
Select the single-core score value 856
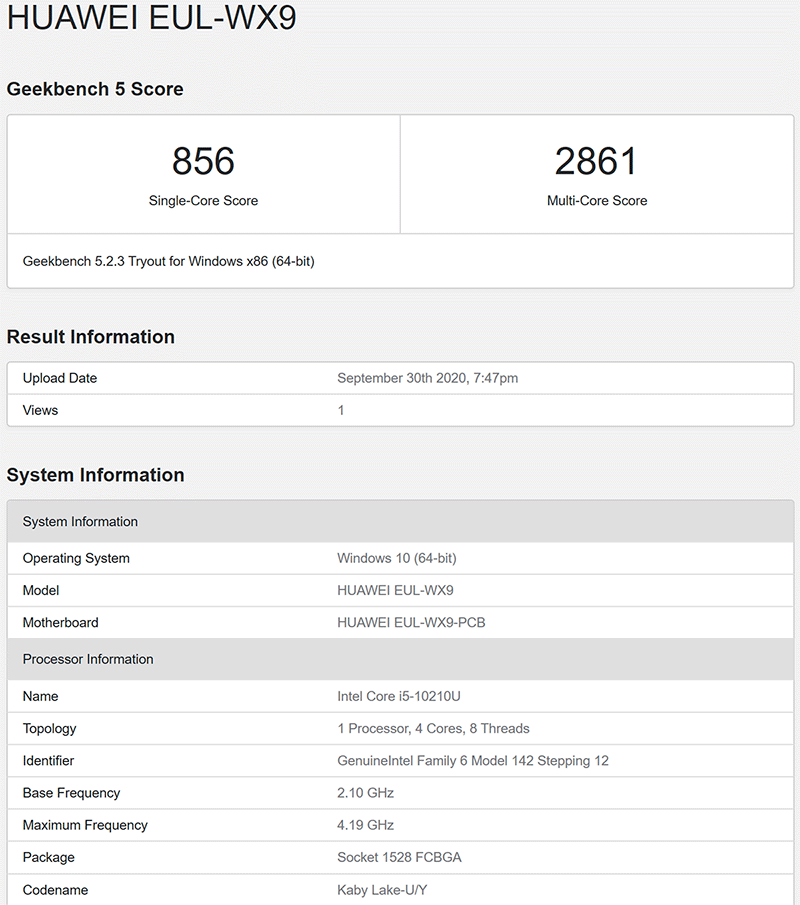203,160
